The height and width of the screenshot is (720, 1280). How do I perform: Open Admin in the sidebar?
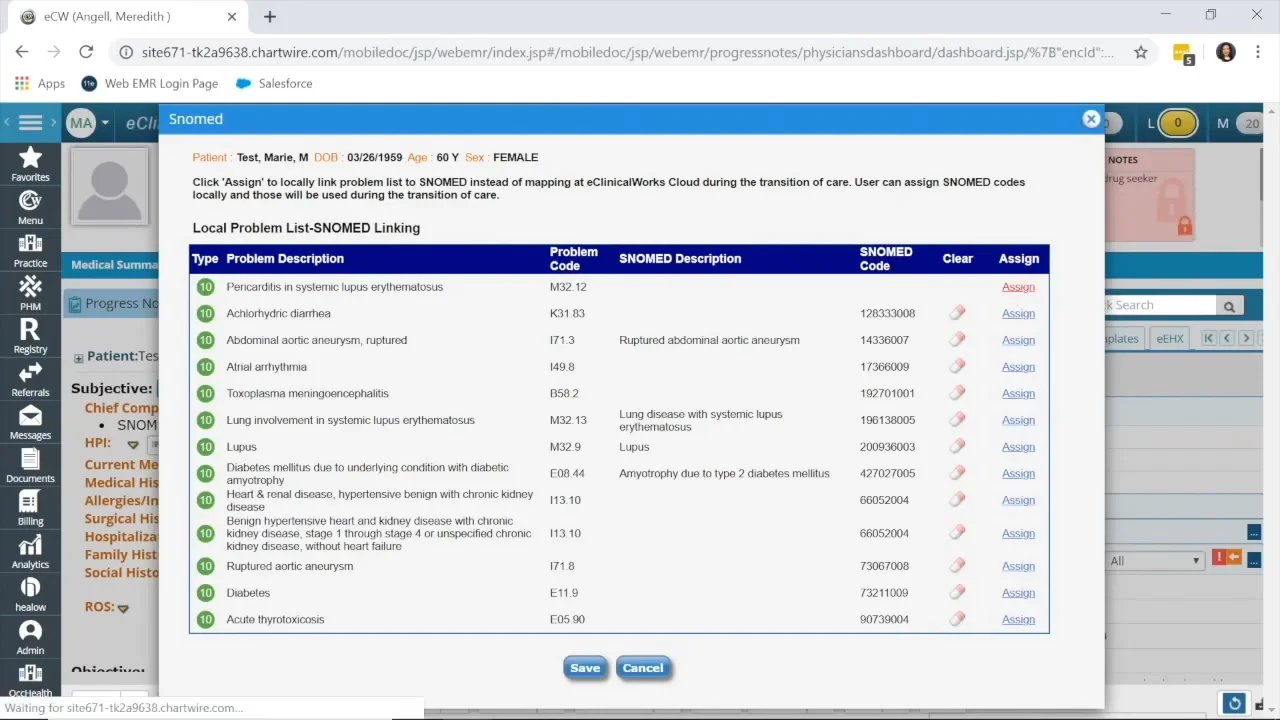pos(30,638)
